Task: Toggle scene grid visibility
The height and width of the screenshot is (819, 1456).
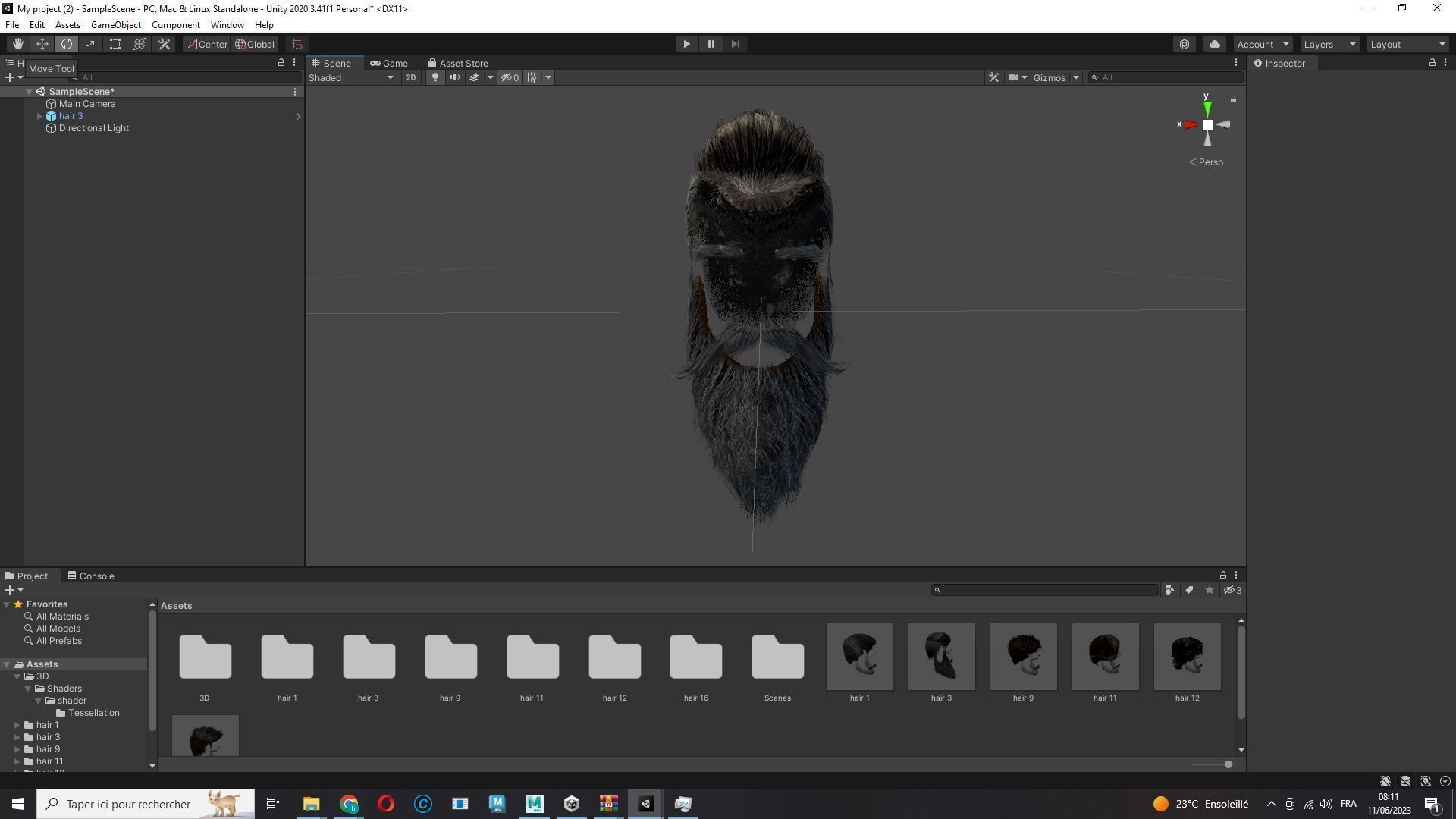Action: click(x=532, y=77)
